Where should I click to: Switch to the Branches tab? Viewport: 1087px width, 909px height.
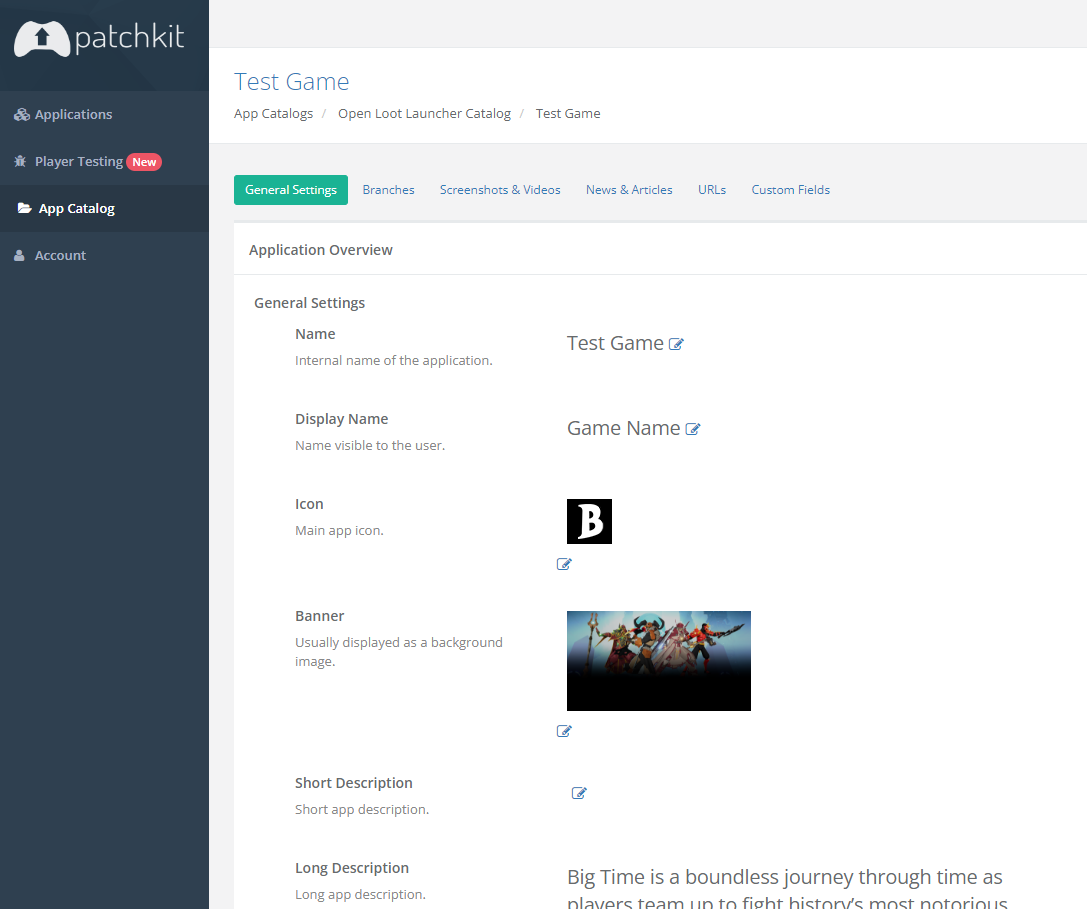click(388, 190)
